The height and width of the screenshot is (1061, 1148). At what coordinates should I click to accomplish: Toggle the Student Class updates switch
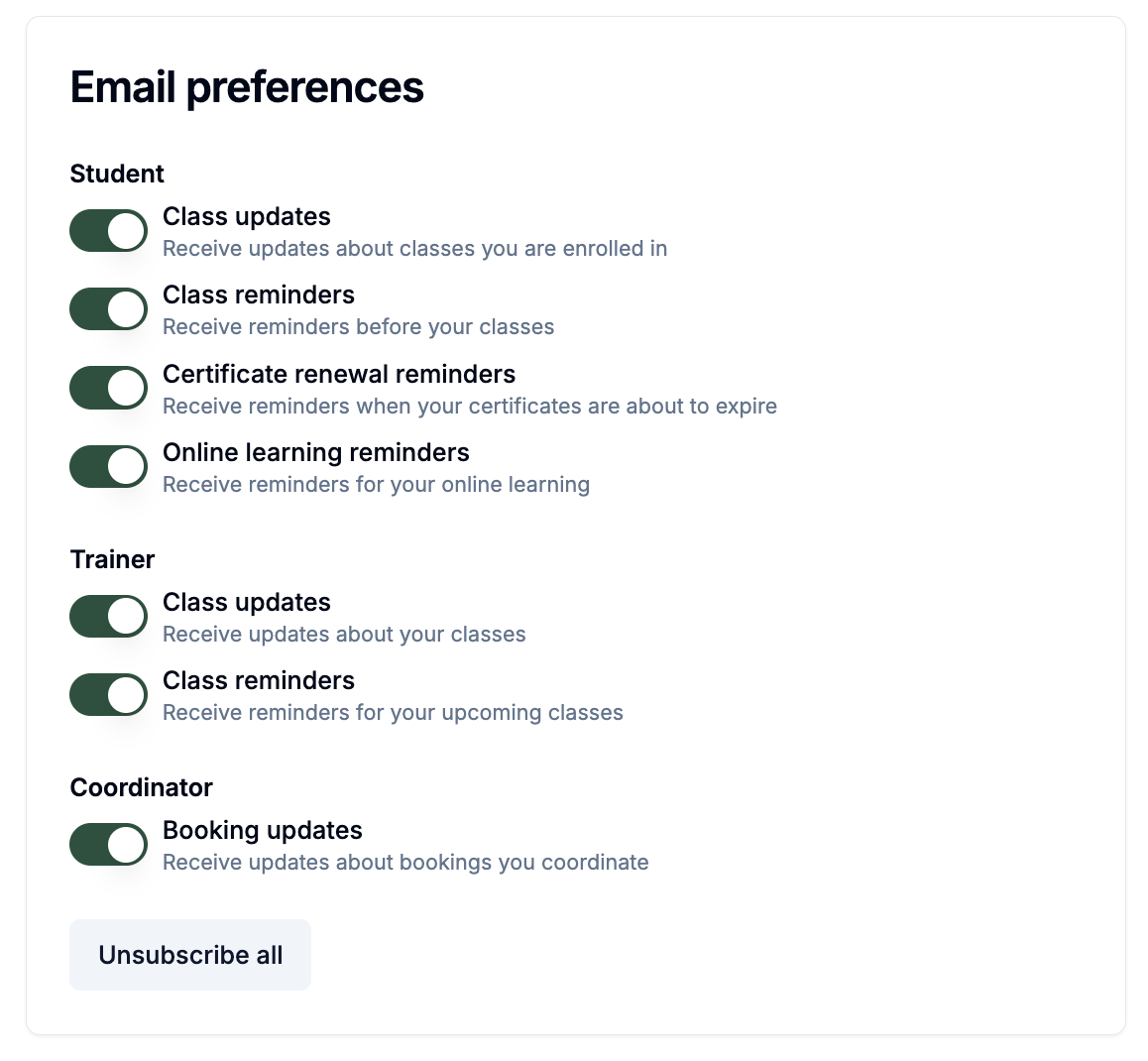108,231
